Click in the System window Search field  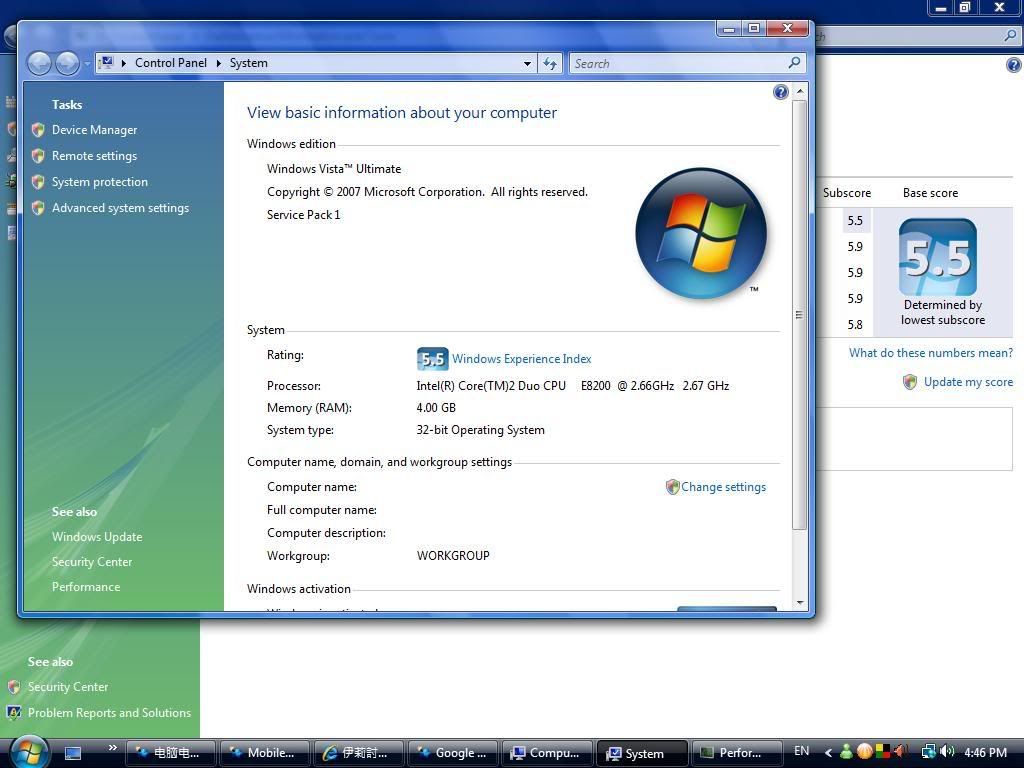pyautogui.click(x=677, y=63)
